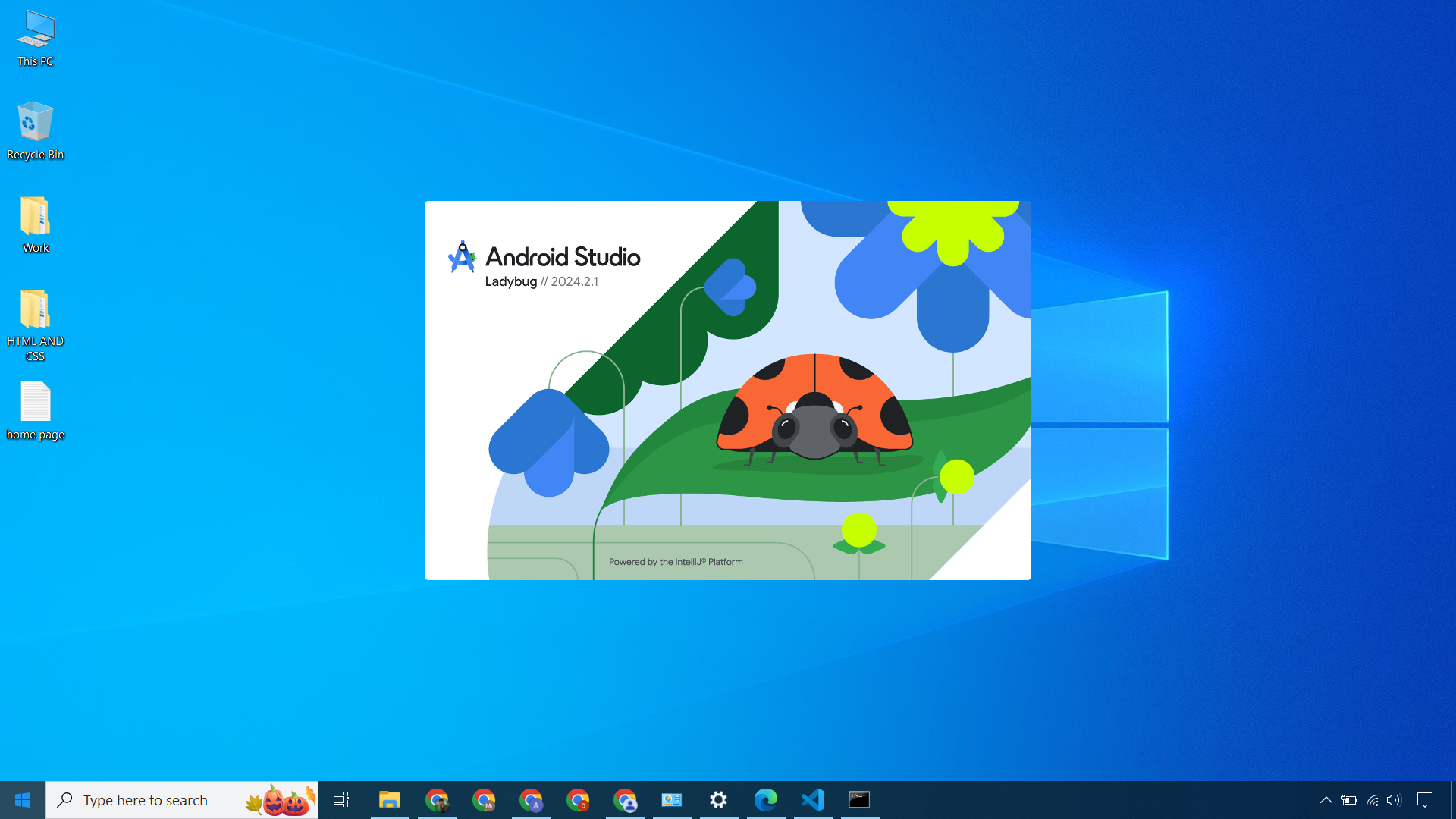This screenshot has height=819, width=1456.
Task: Click the home page file on desktop
Action: pyautogui.click(x=34, y=404)
